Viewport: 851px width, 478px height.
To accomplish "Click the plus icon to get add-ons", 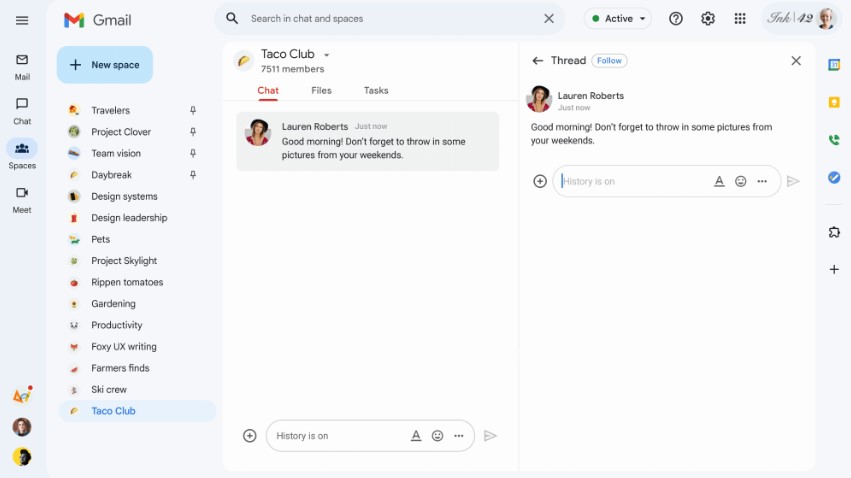I will [834, 269].
